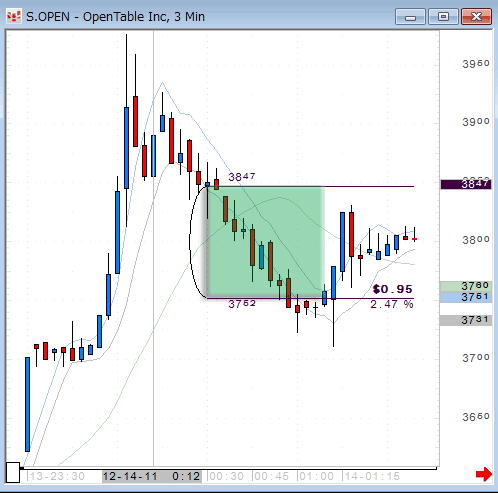Click the 3900 price scale label
The width and height of the screenshot is (498, 493).
click(476, 122)
